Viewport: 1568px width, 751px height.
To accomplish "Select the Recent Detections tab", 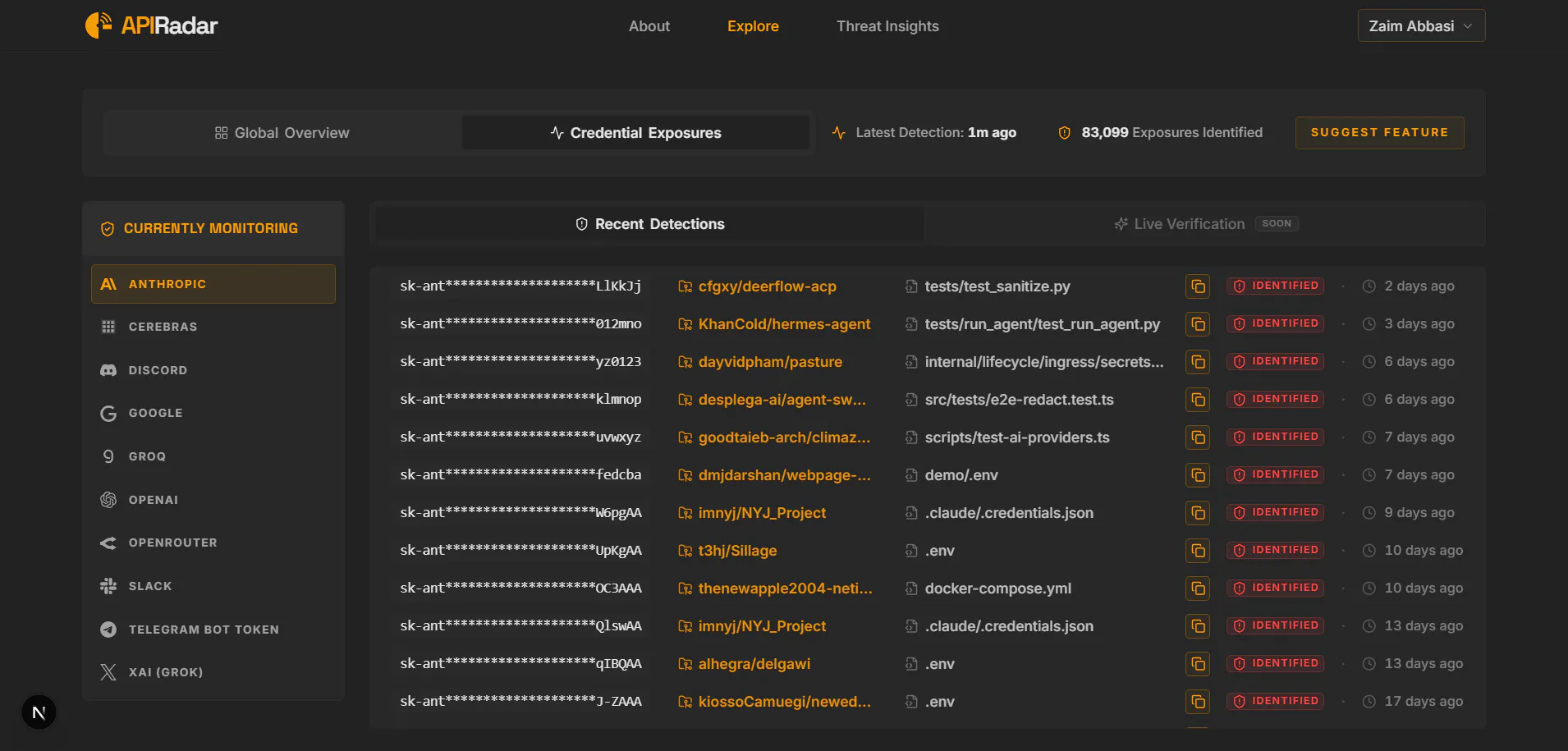I will click(649, 224).
